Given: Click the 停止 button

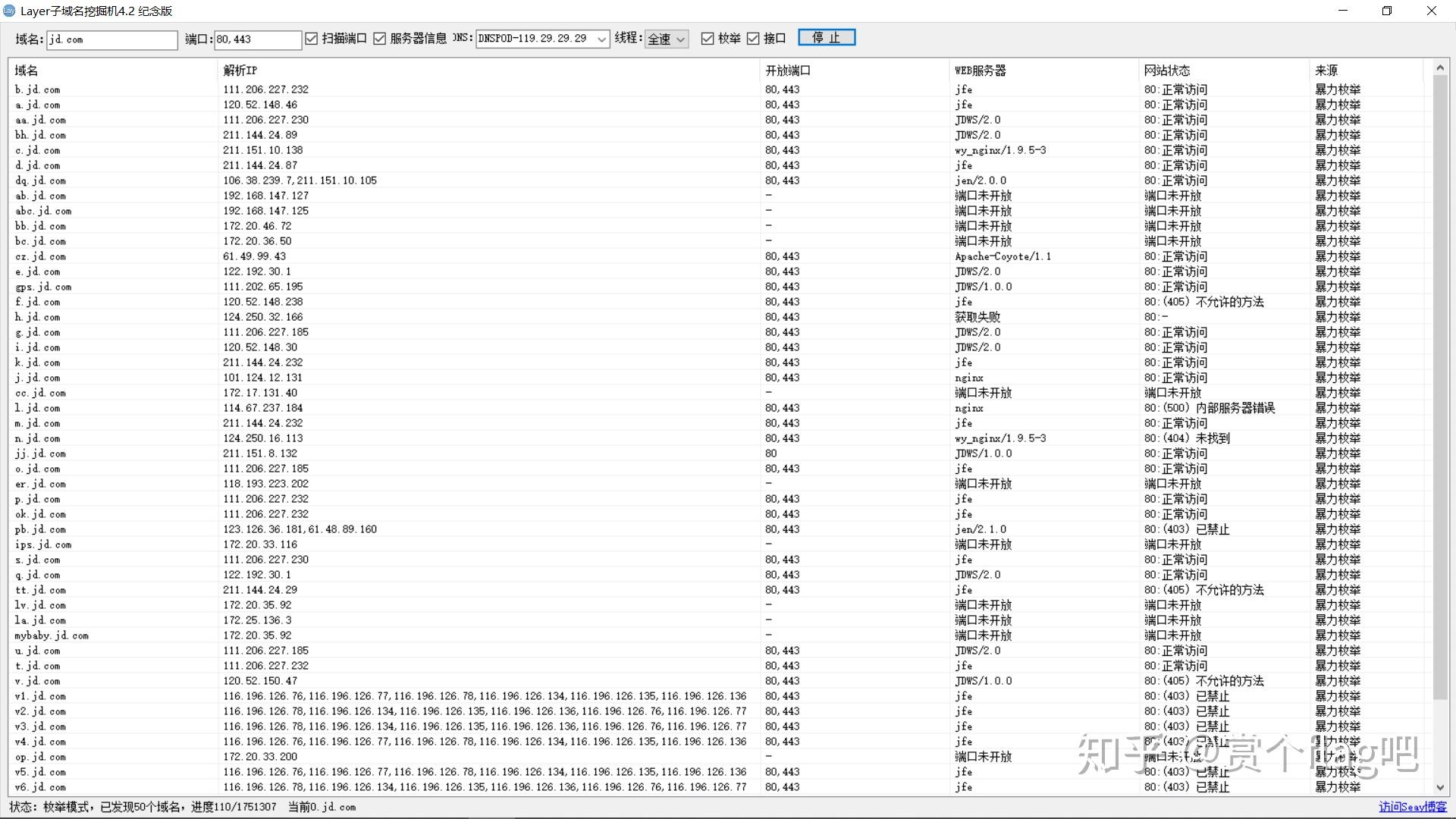Looking at the screenshot, I should (x=827, y=38).
